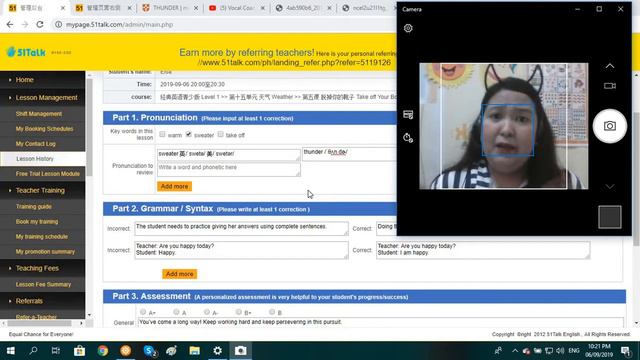Click sweater pronunciation text field
This screenshot has width=640, height=360.
coord(229,155)
